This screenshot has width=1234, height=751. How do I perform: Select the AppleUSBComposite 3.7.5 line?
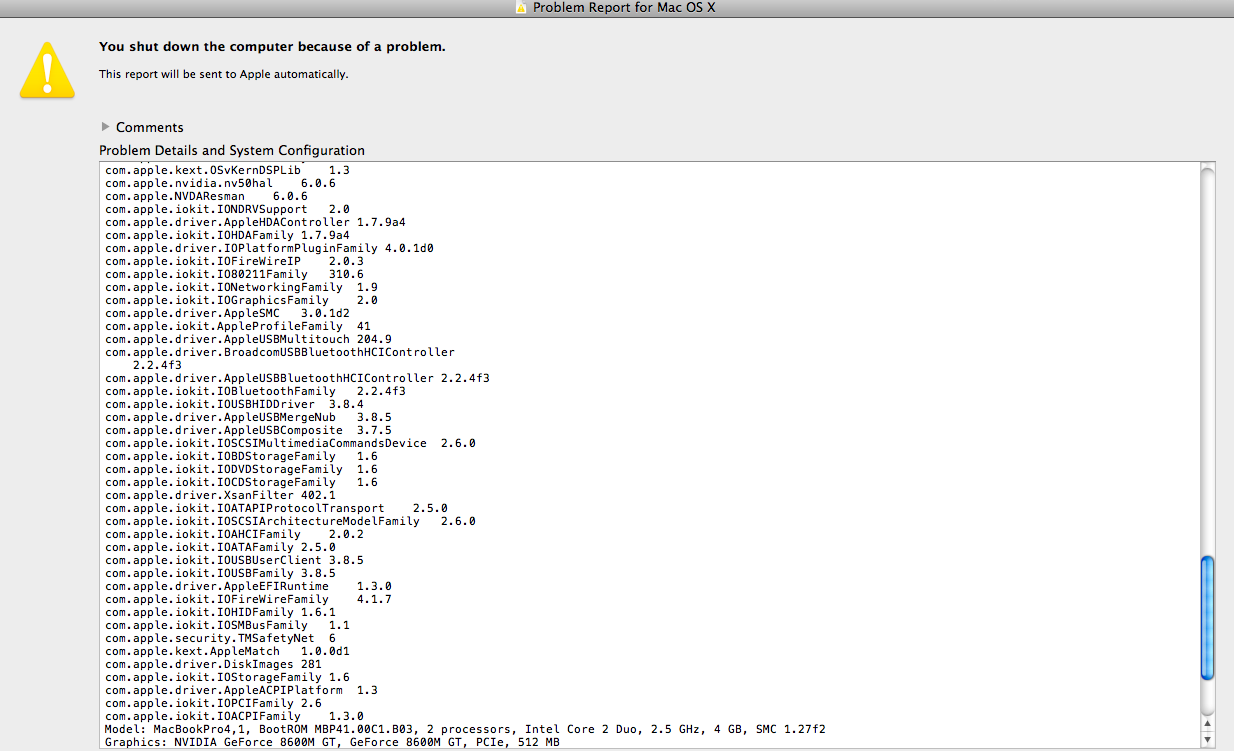click(x=248, y=430)
